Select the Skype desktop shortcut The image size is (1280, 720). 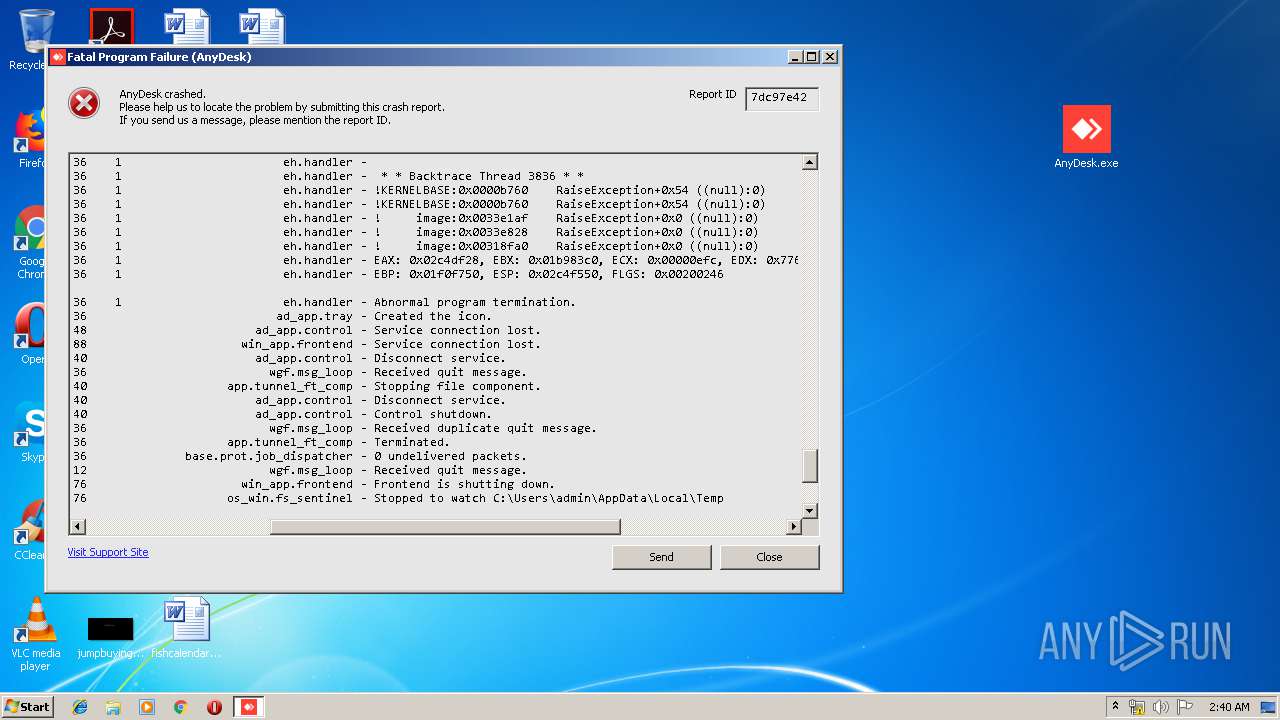[x=30, y=432]
